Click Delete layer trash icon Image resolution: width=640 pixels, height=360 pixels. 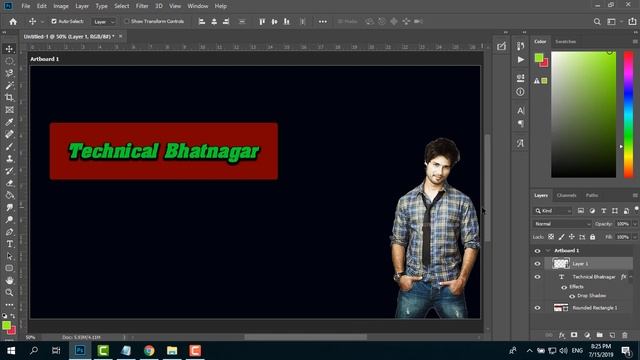(x=624, y=335)
